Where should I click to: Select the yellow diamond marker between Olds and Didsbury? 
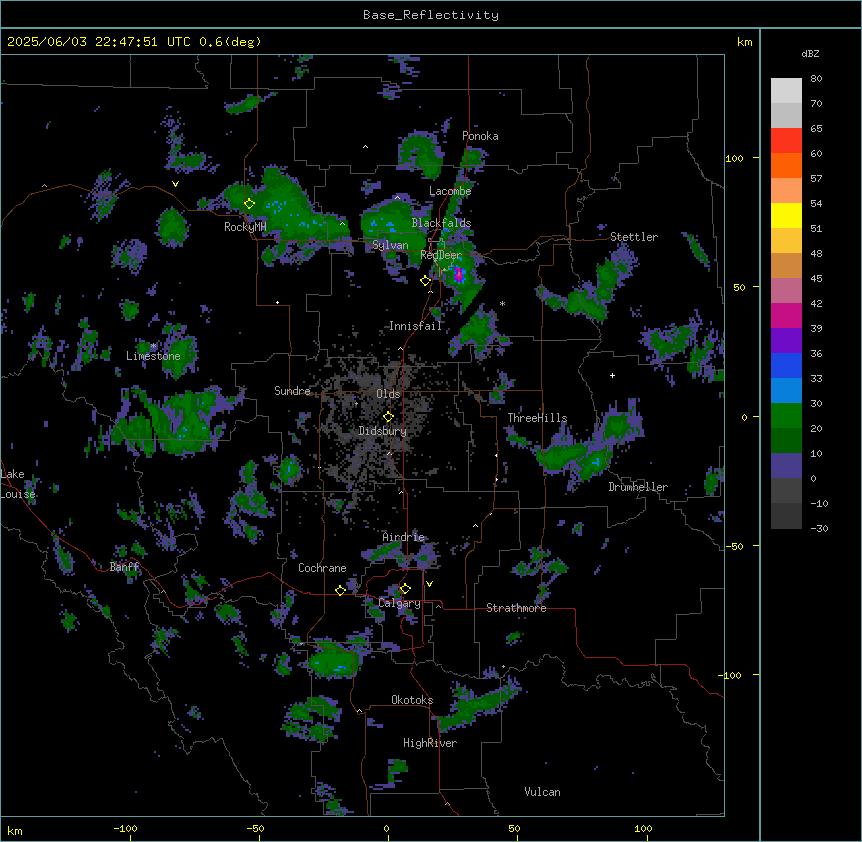coord(388,417)
